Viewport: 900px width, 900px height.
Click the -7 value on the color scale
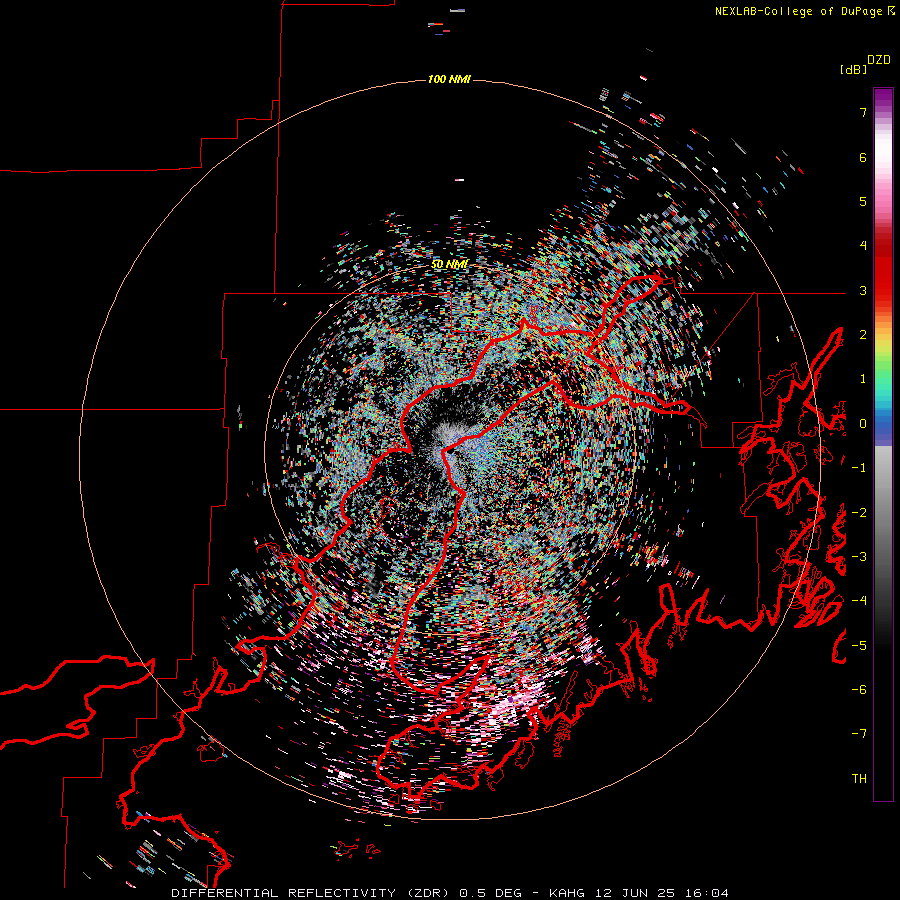pyautogui.click(x=859, y=734)
